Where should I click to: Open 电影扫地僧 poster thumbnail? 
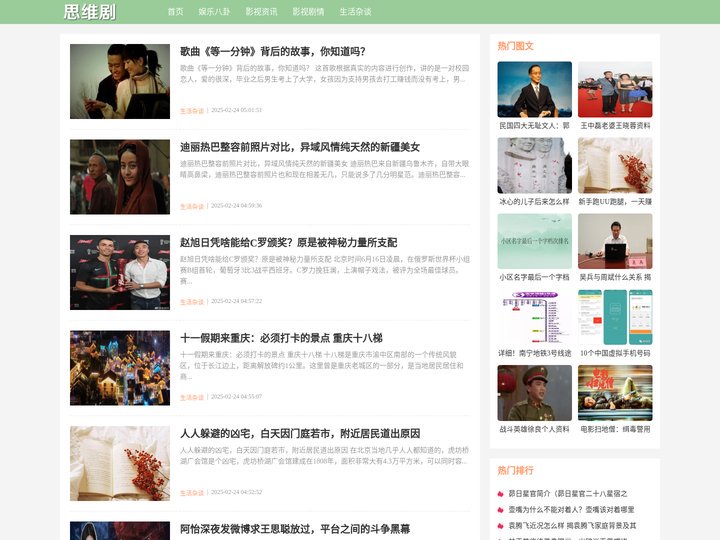615,393
